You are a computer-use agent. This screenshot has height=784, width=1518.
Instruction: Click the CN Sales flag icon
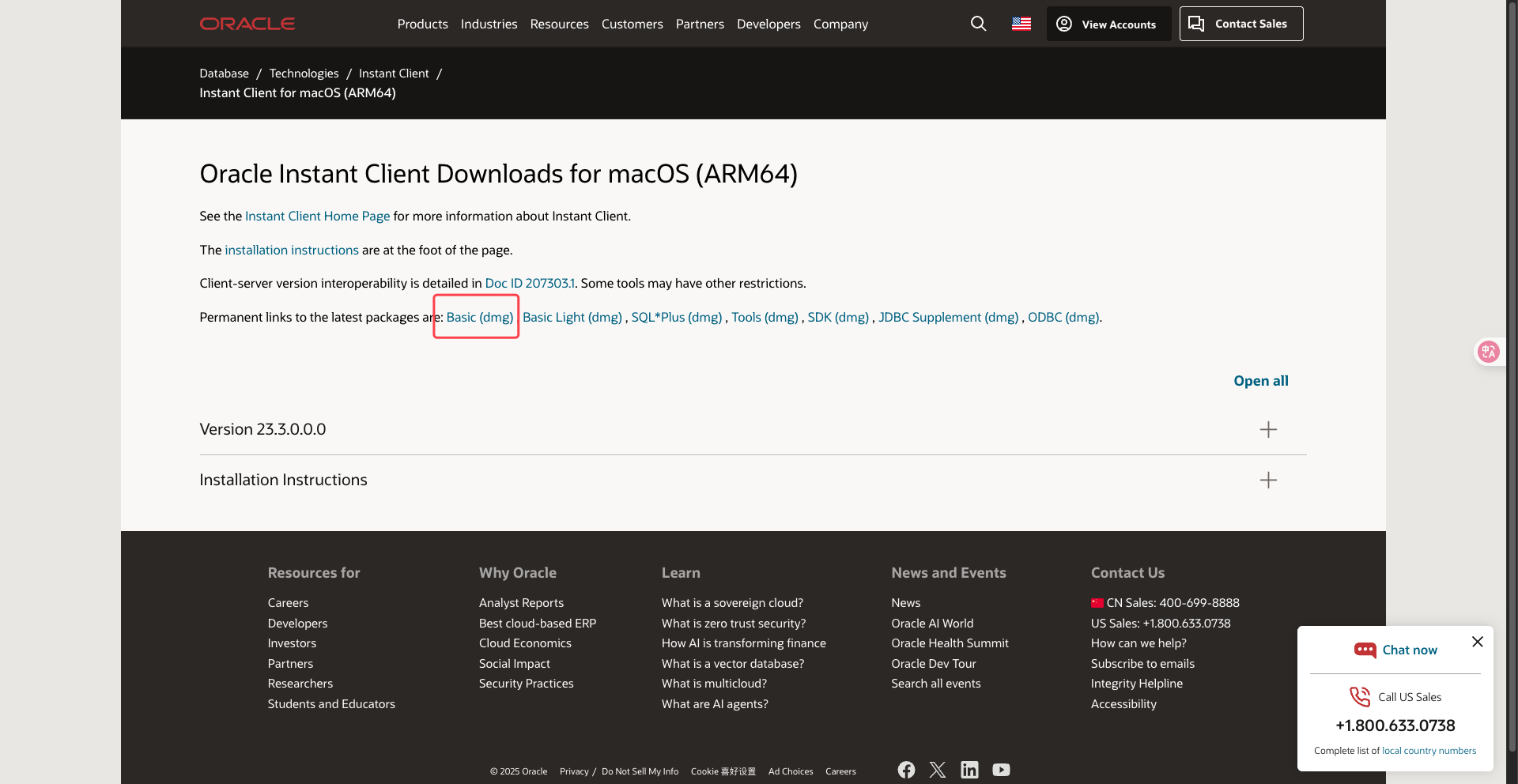tap(1097, 604)
